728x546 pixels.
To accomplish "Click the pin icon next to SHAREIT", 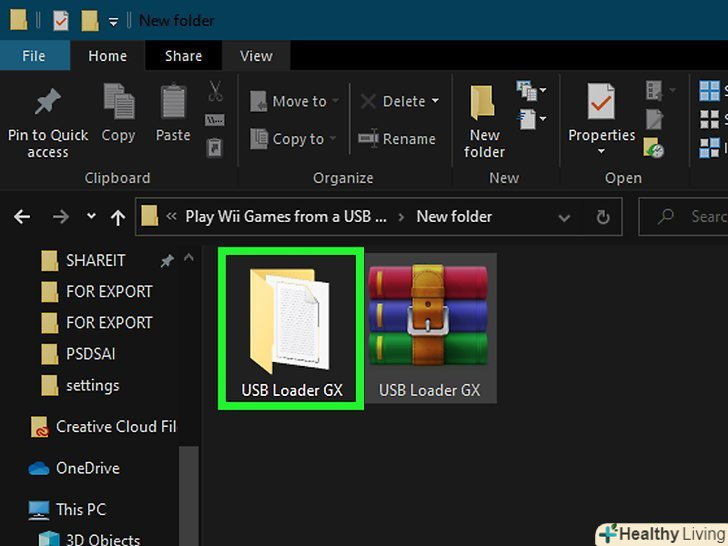I will coord(167,260).
